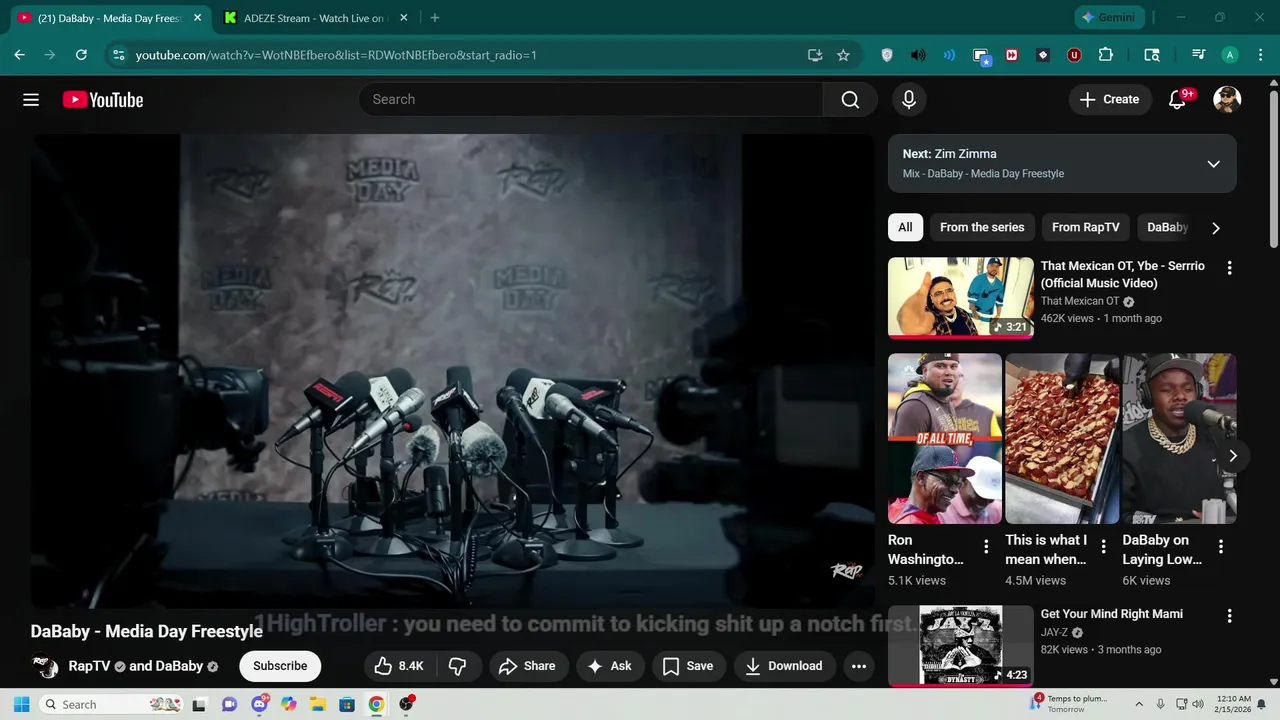Open the RapTV channel avatar

(45, 666)
